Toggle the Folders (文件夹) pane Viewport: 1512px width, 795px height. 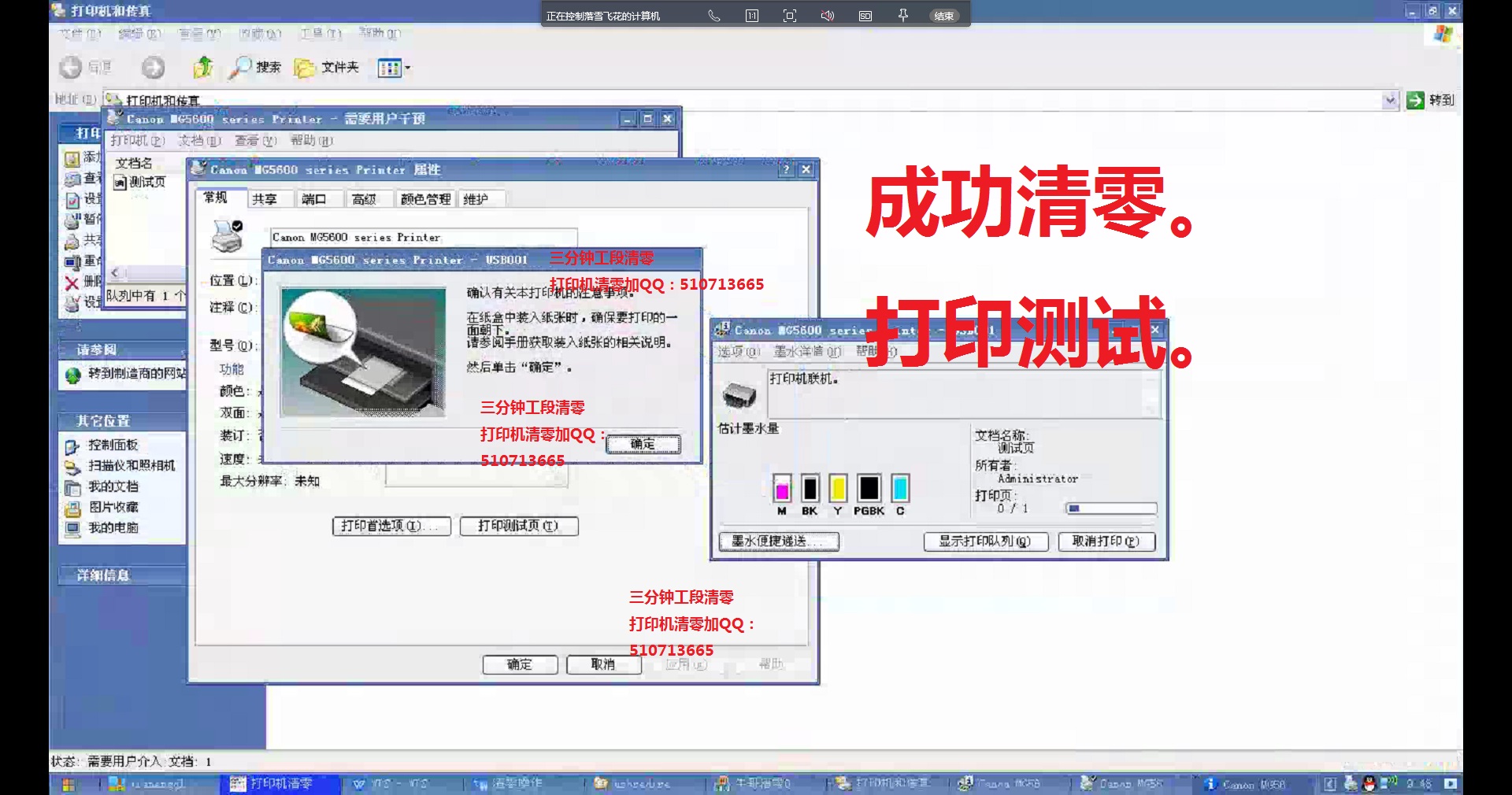click(326, 68)
